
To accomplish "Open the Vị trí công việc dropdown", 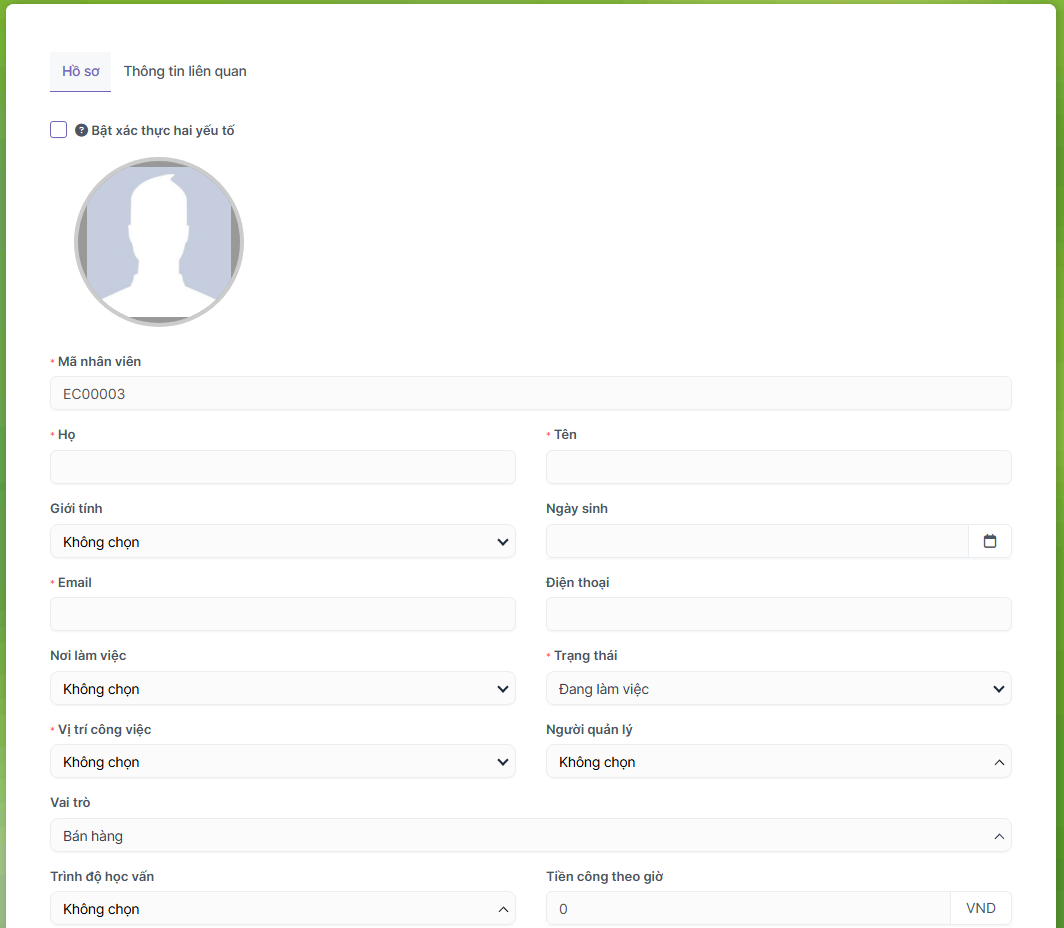I will point(282,762).
